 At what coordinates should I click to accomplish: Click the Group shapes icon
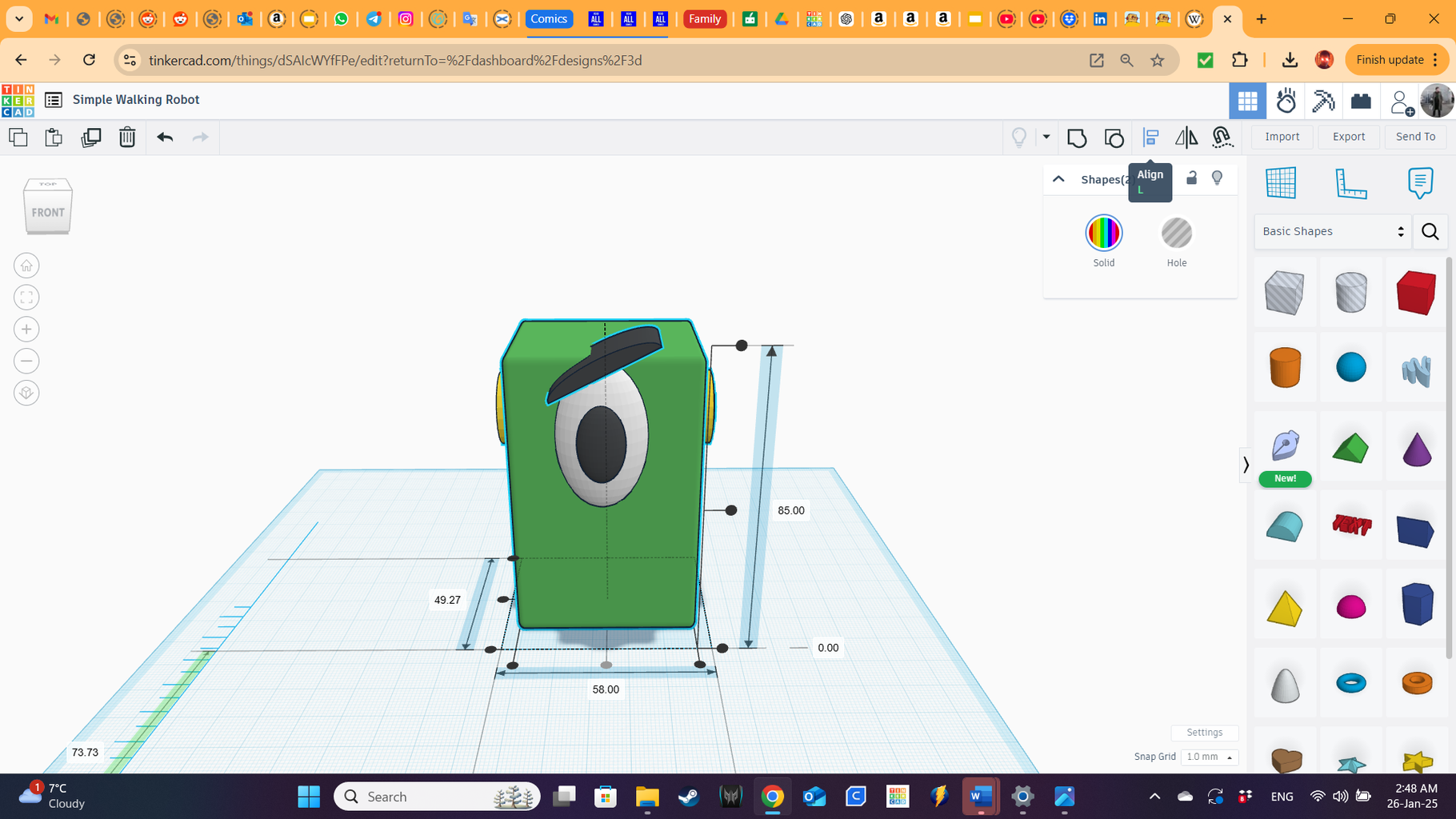pyautogui.click(x=1077, y=138)
